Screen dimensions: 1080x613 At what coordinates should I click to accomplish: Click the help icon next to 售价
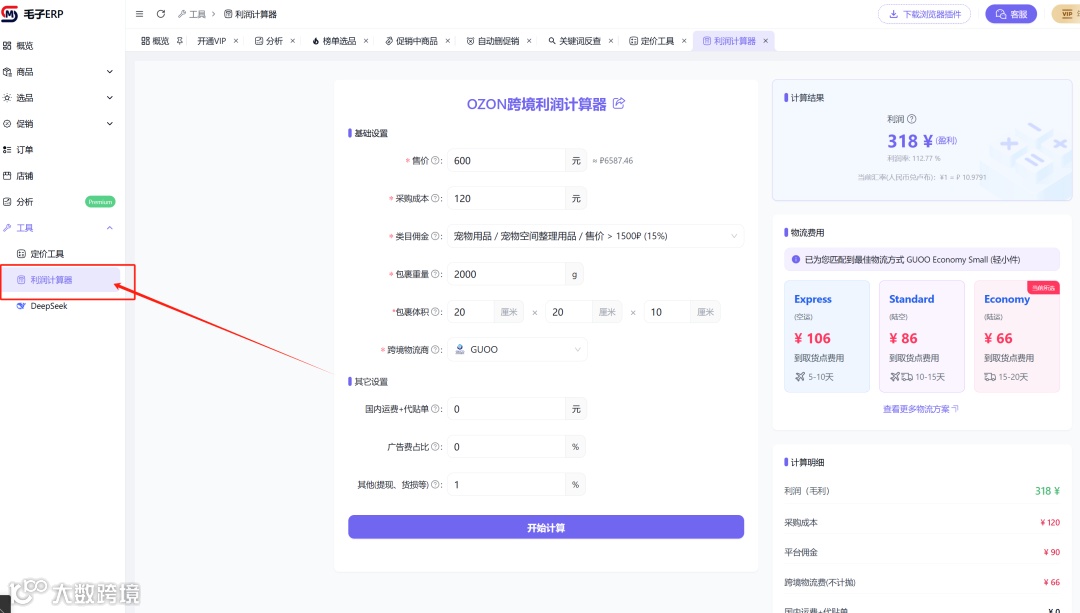point(435,160)
